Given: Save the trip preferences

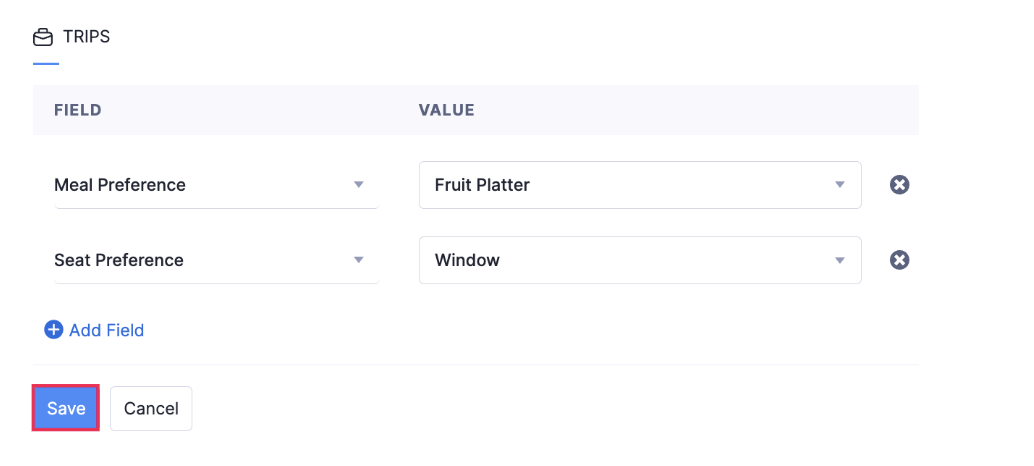Looking at the screenshot, I should (66, 408).
